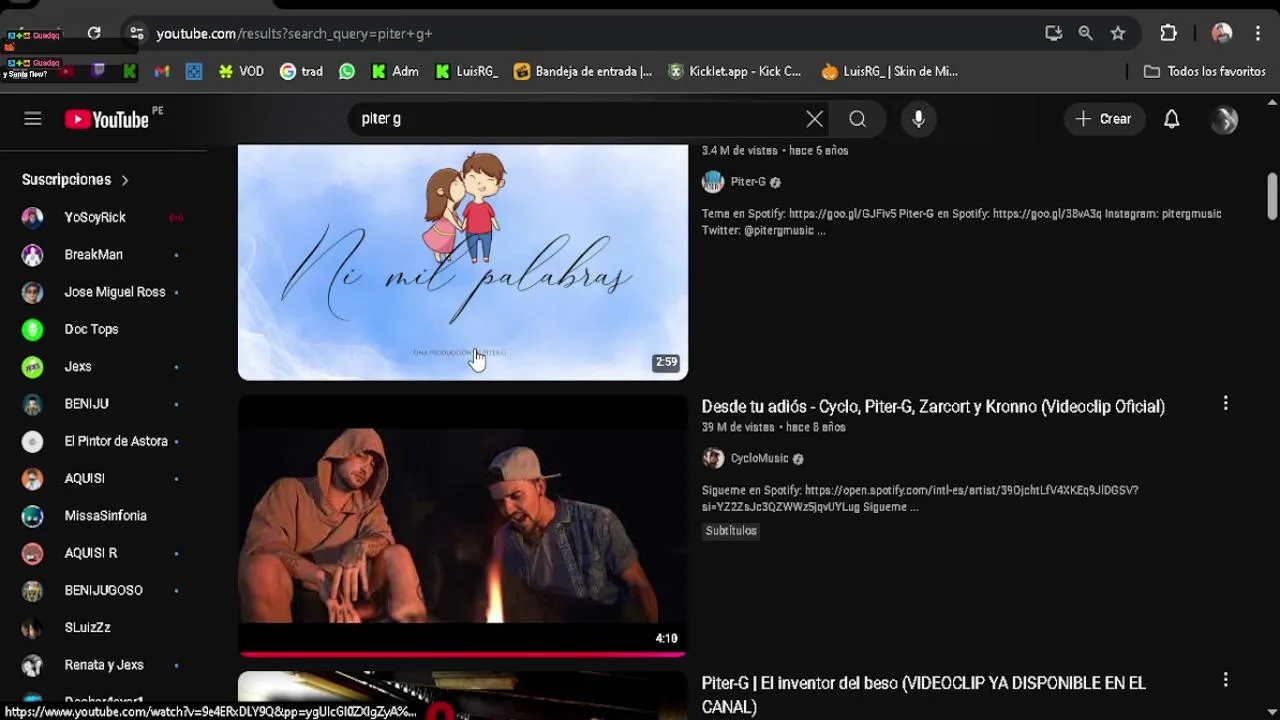Open the 'Kicklet.app - Kick C...' bookmark
Image resolution: width=1280 pixels, height=720 pixels.
click(735, 71)
